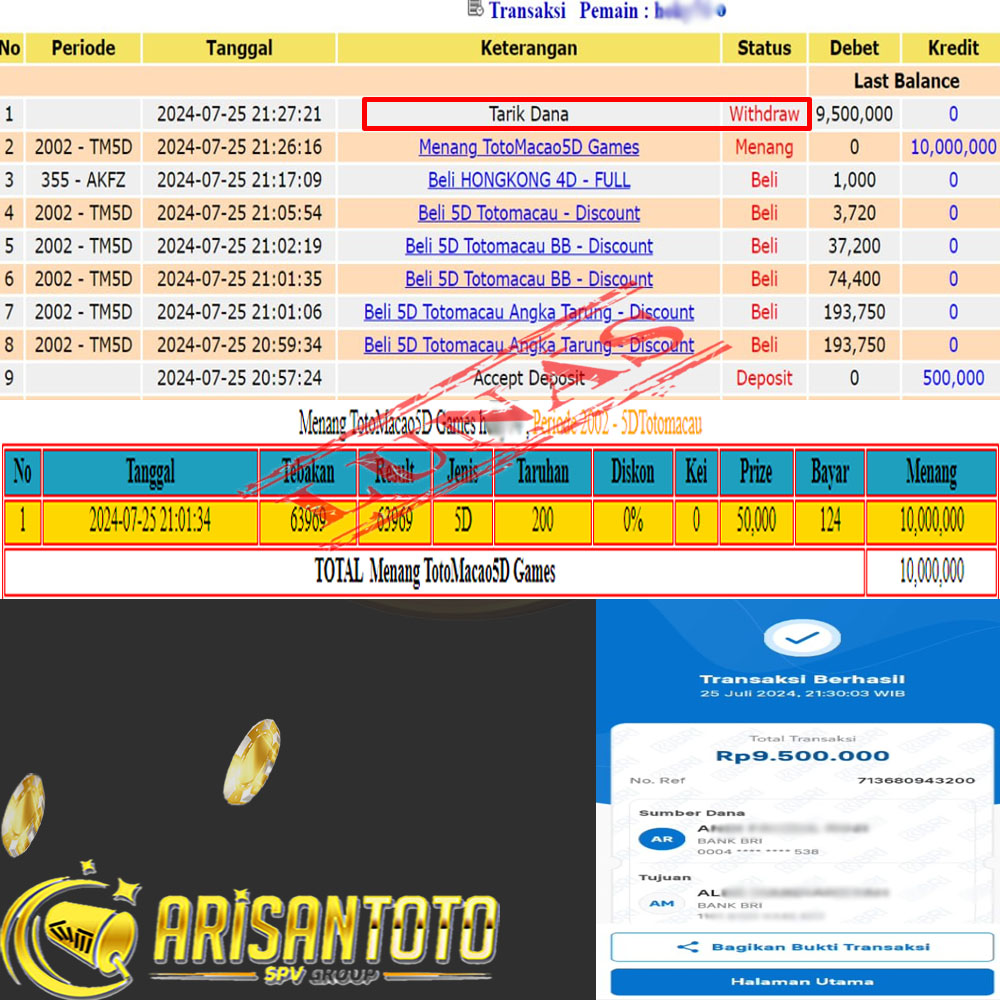Open Angka Tarung link at 21:01:06
This screenshot has width=1000, height=1000.
click(529, 312)
